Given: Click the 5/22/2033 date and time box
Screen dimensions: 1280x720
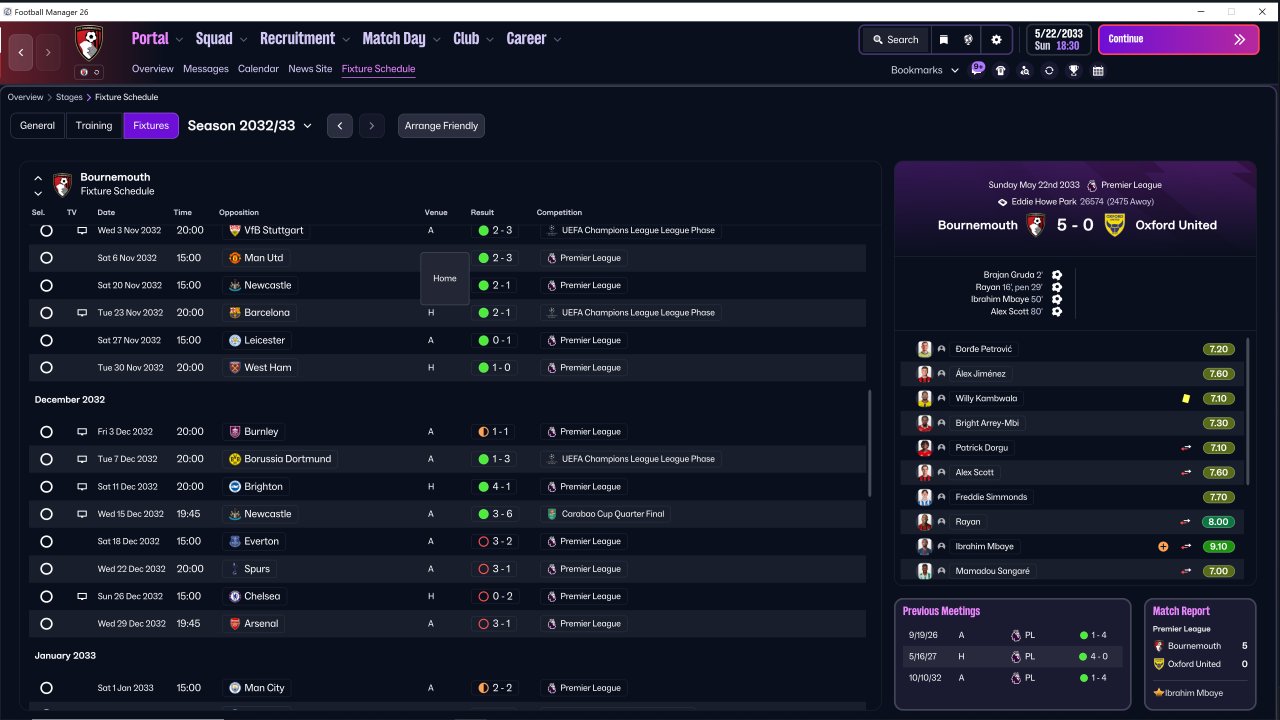Looking at the screenshot, I should [1057, 40].
